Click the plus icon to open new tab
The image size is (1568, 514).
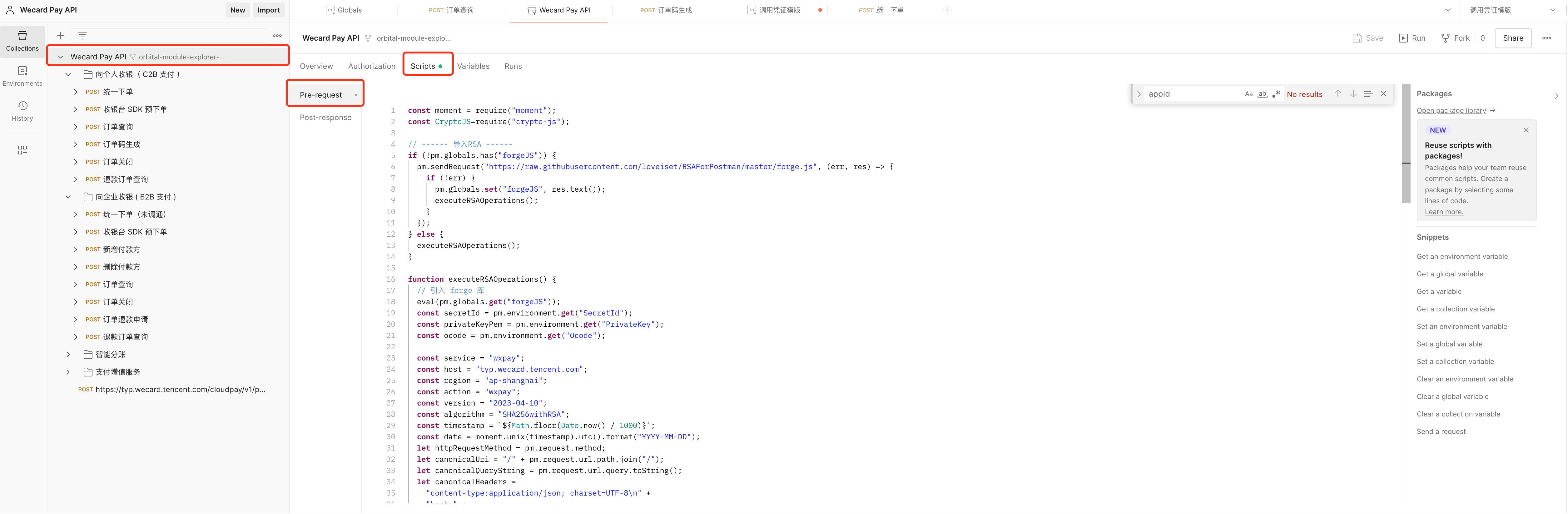pos(946,10)
